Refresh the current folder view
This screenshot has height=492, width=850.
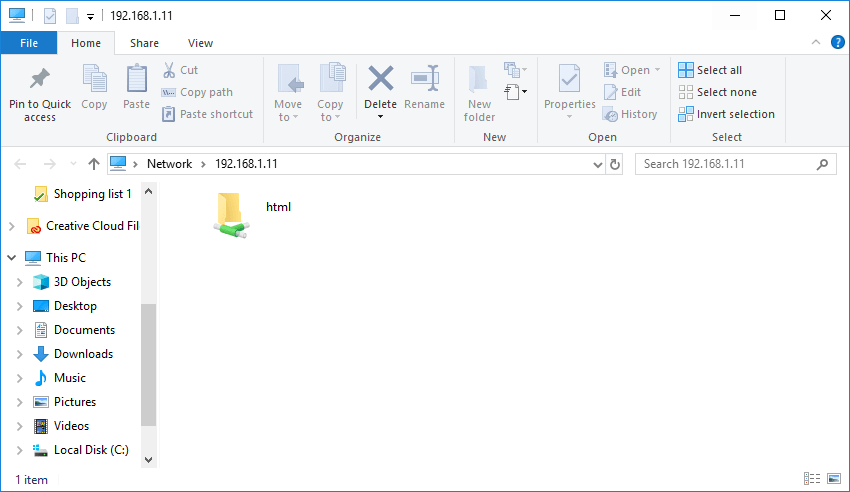(x=615, y=164)
